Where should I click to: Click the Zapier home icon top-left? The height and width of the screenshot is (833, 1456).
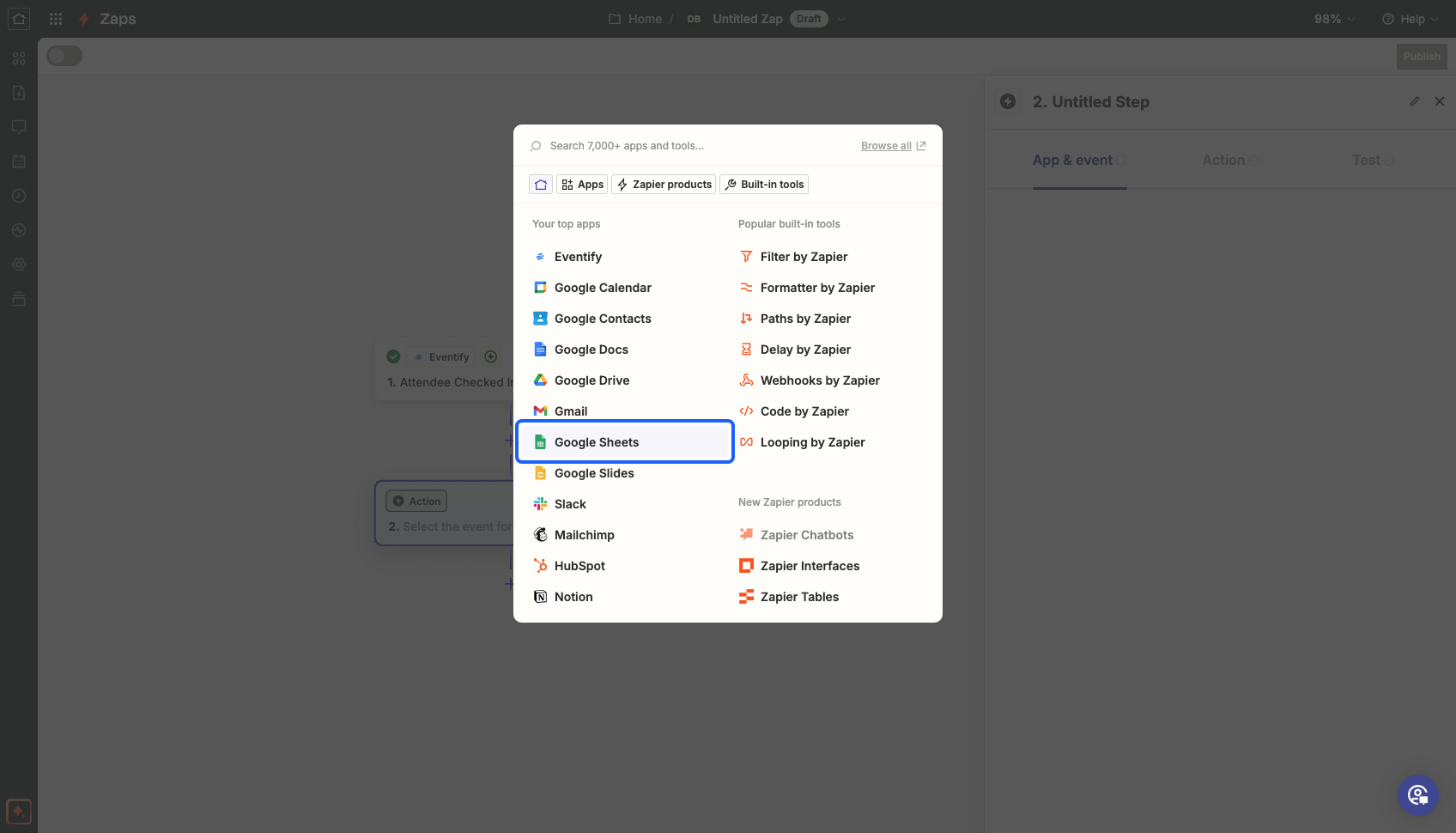19,19
